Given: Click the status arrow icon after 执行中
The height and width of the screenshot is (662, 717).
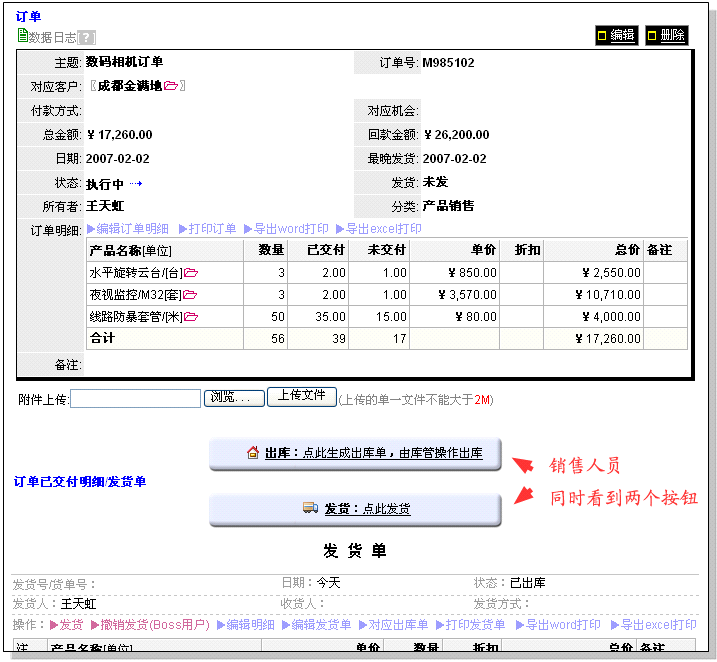Looking at the screenshot, I should click(x=136, y=183).
